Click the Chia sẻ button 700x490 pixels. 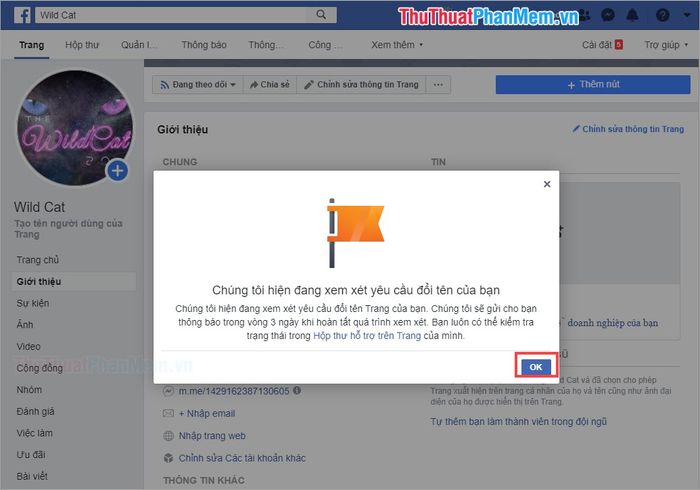coord(270,84)
